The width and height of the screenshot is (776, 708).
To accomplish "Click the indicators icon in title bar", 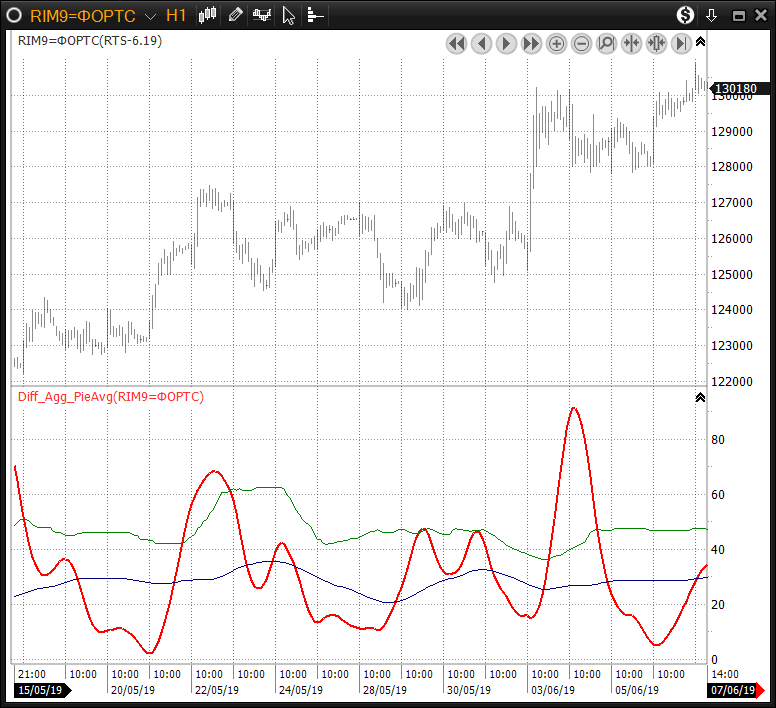I will tap(262, 15).
